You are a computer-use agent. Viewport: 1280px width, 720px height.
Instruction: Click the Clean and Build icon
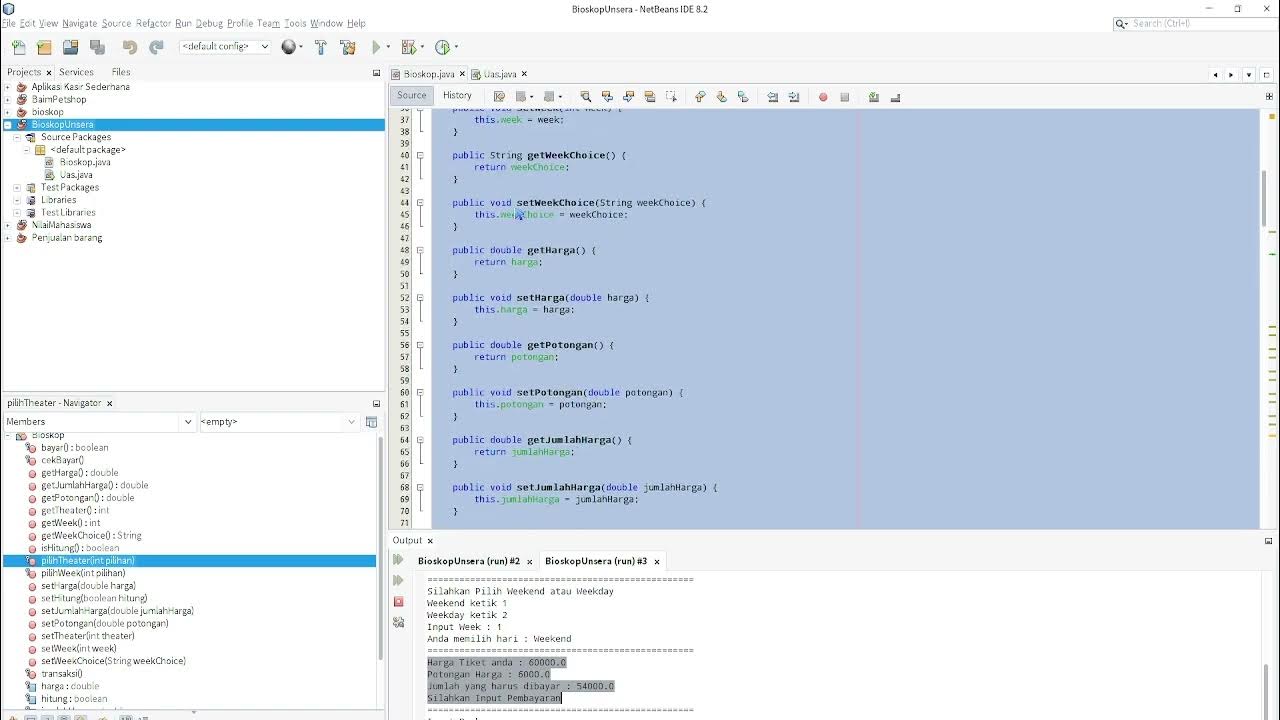[x=348, y=47]
